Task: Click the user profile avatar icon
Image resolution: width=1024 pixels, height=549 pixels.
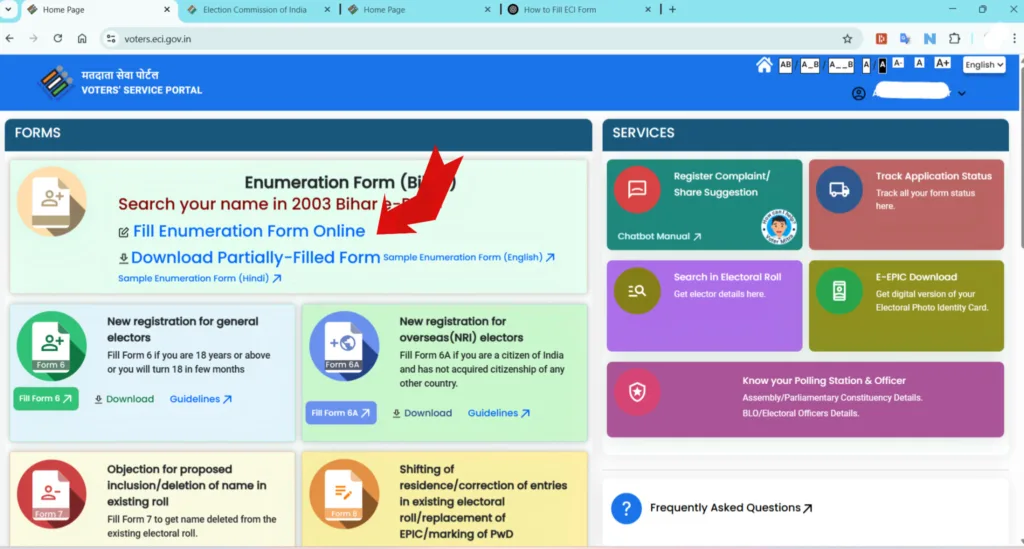Action: tap(858, 93)
